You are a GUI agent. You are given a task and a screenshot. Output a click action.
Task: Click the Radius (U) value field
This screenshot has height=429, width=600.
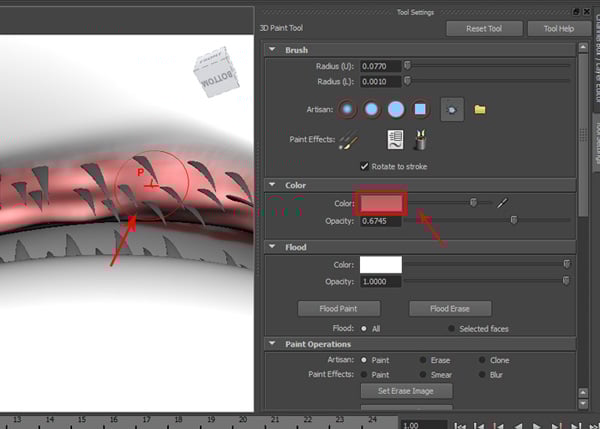(380, 66)
